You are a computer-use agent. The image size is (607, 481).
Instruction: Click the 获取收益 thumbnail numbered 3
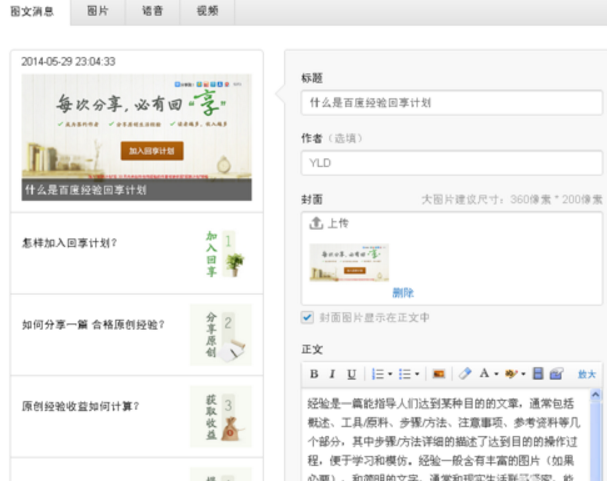tap(221, 417)
